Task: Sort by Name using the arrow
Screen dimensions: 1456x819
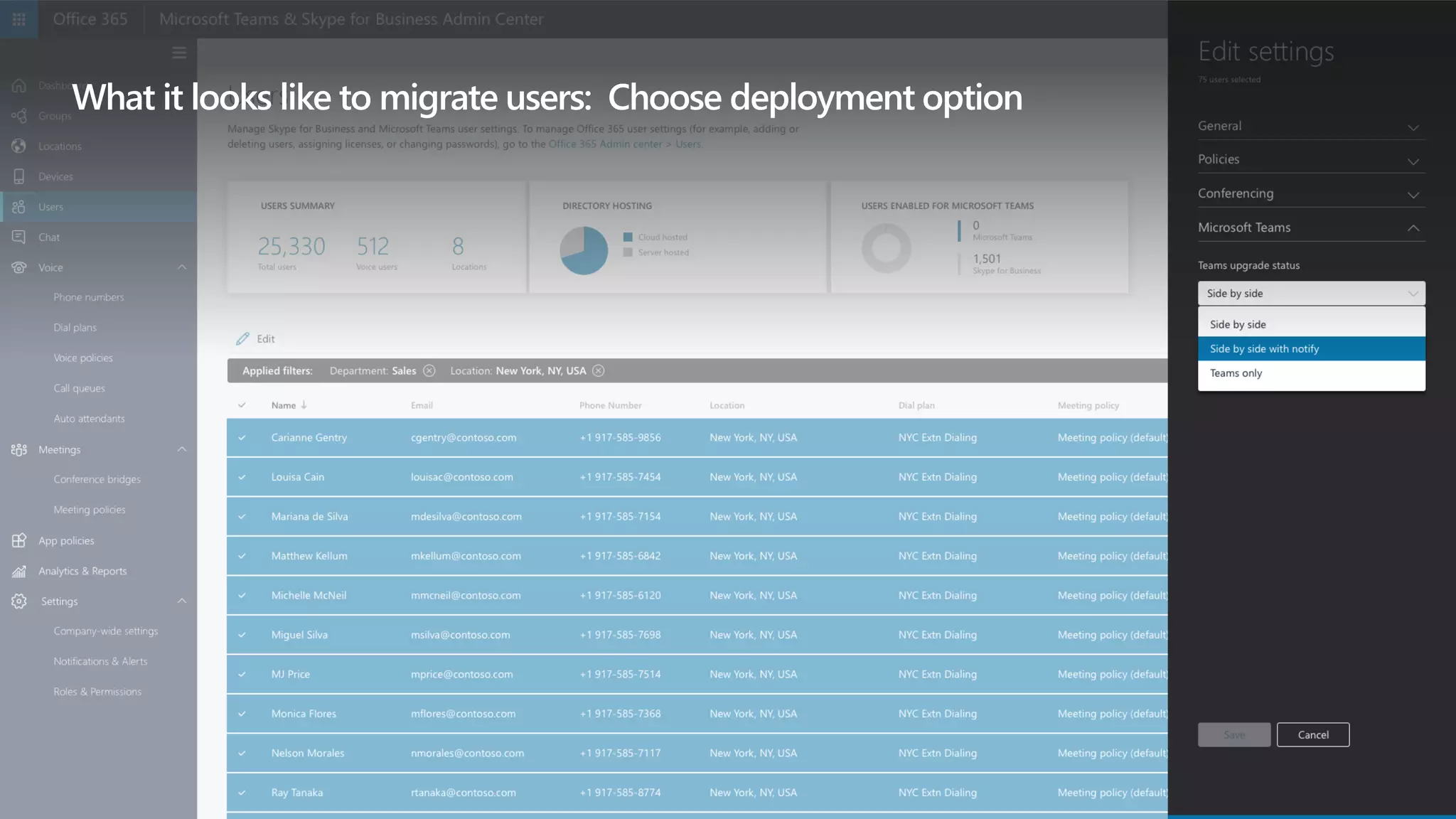Action: [x=304, y=405]
